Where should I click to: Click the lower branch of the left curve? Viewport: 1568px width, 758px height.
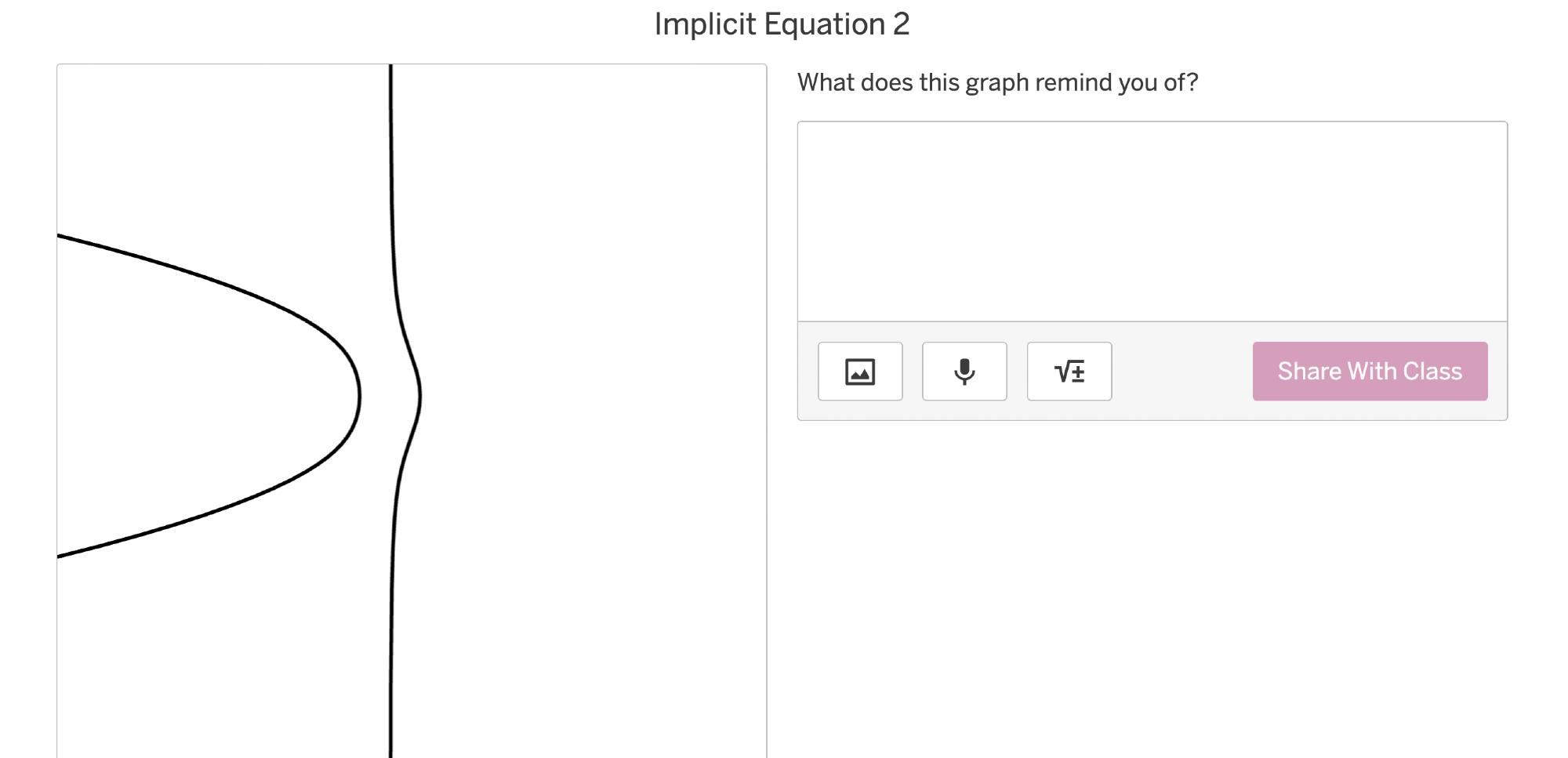tap(196, 518)
